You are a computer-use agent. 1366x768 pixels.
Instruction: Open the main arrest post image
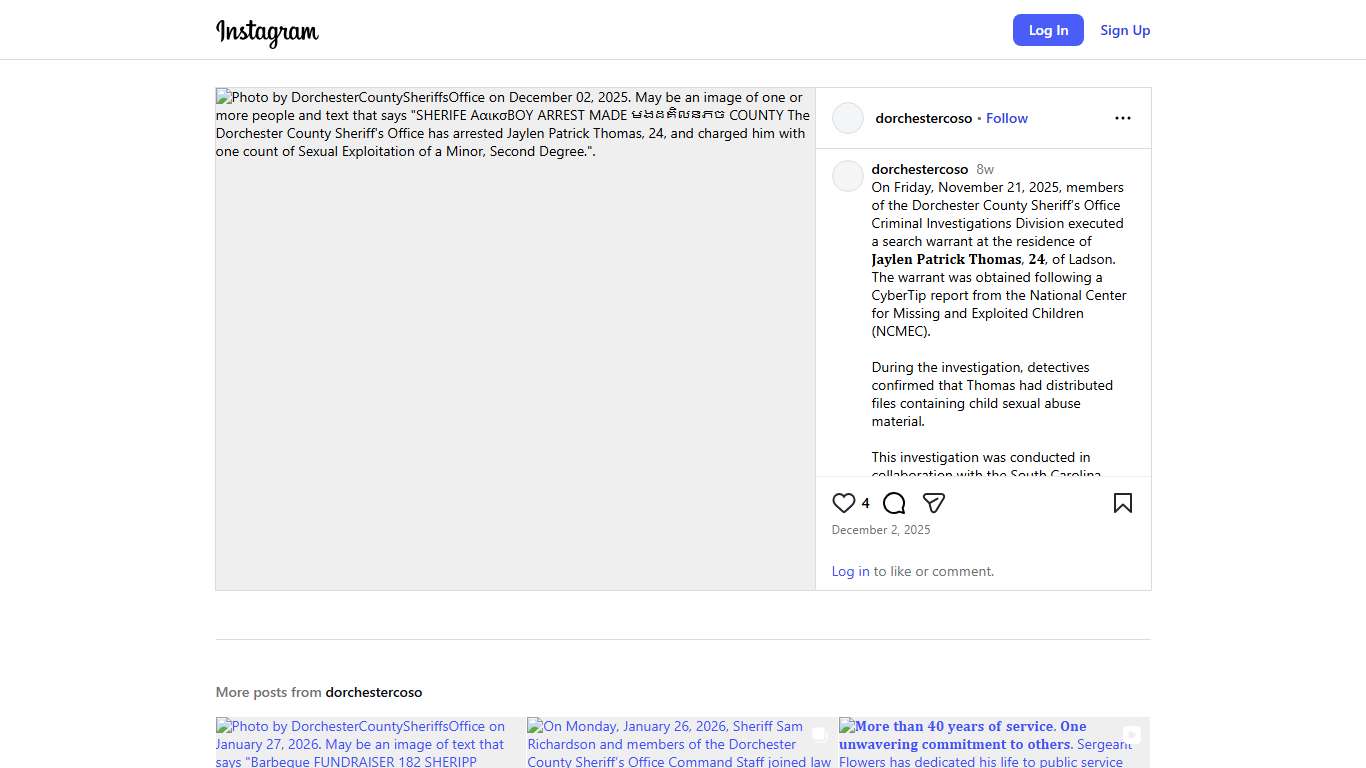[515, 339]
